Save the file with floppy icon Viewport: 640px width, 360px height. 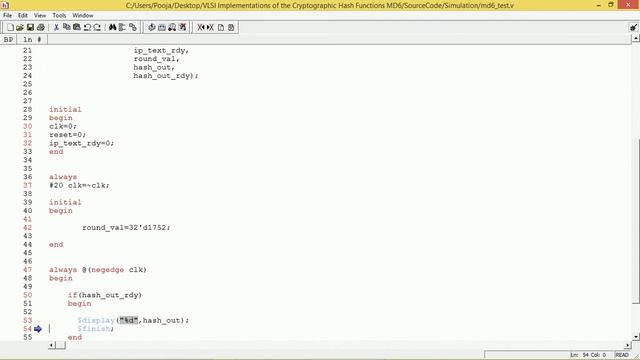click(x=30, y=27)
